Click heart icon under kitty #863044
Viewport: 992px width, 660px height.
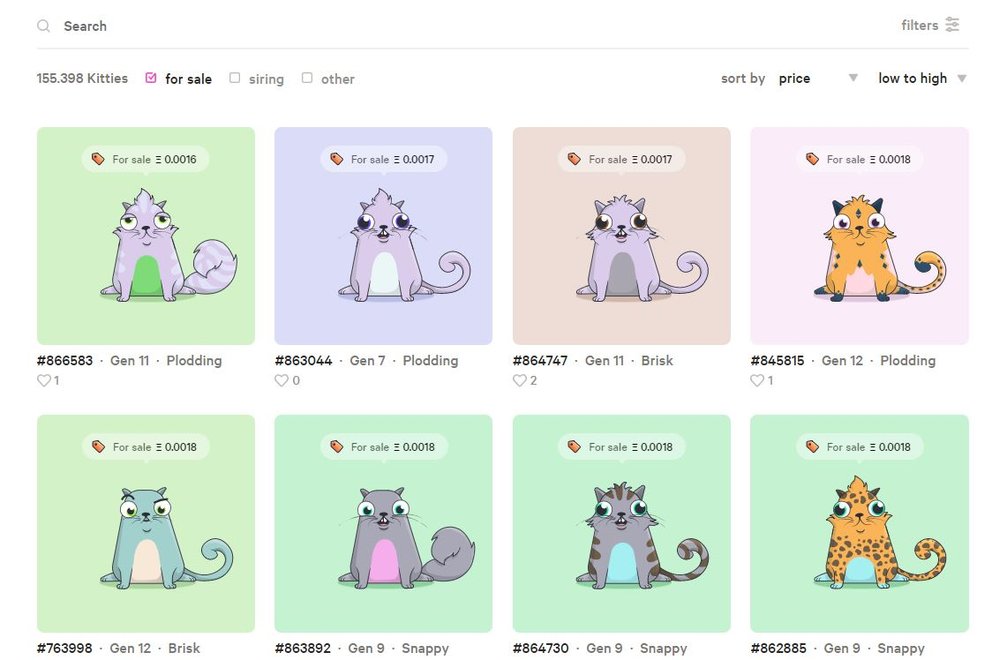pyautogui.click(x=282, y=380)
